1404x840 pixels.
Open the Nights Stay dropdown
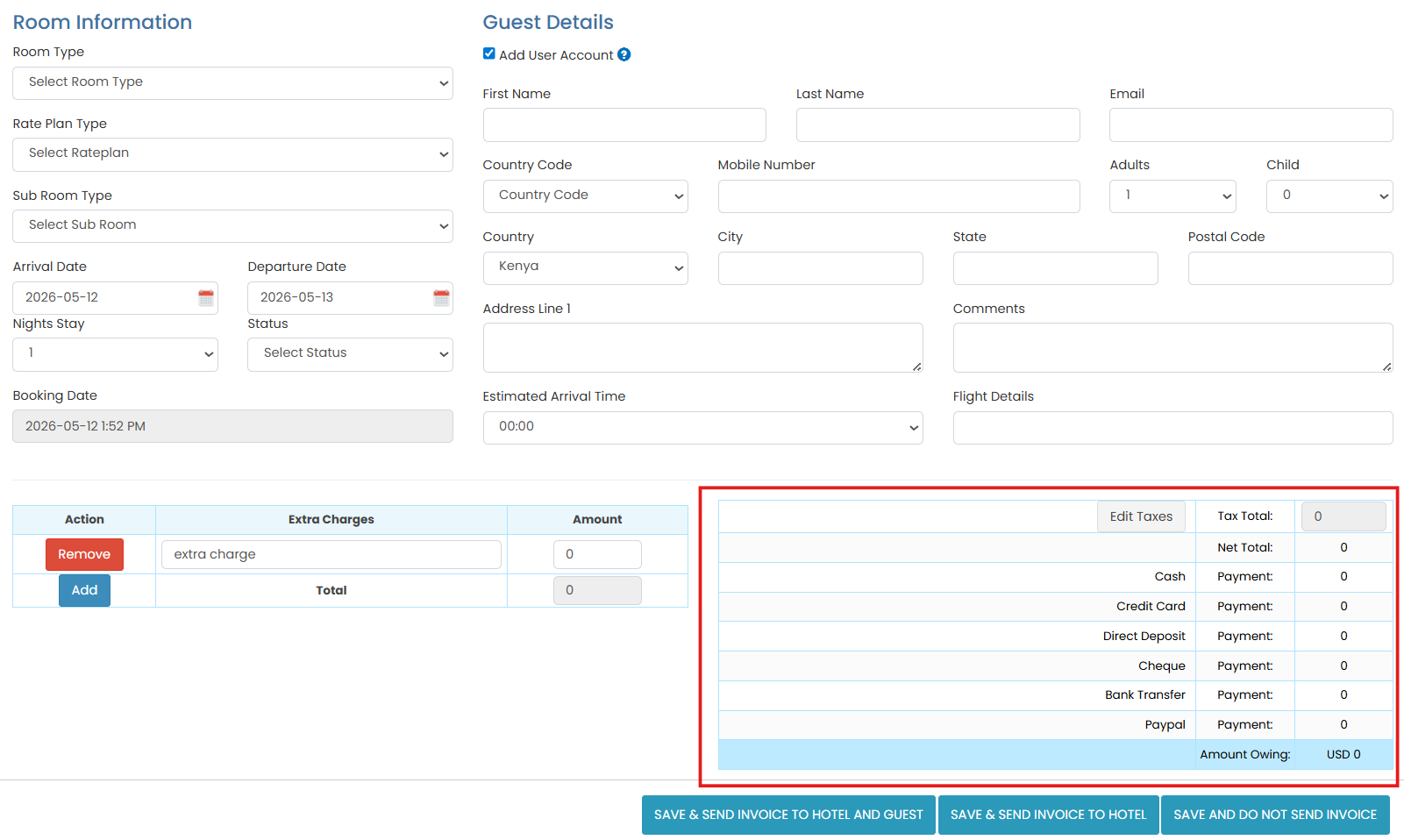point(115,354)
